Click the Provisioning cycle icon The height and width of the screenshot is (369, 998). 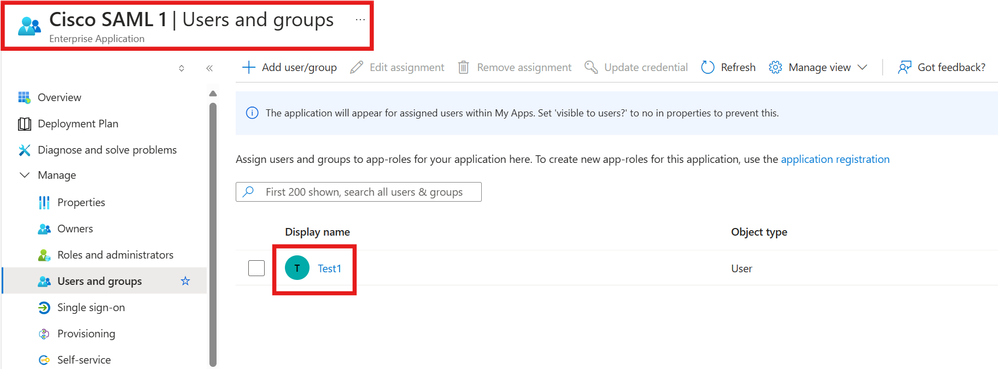[44, 334]
